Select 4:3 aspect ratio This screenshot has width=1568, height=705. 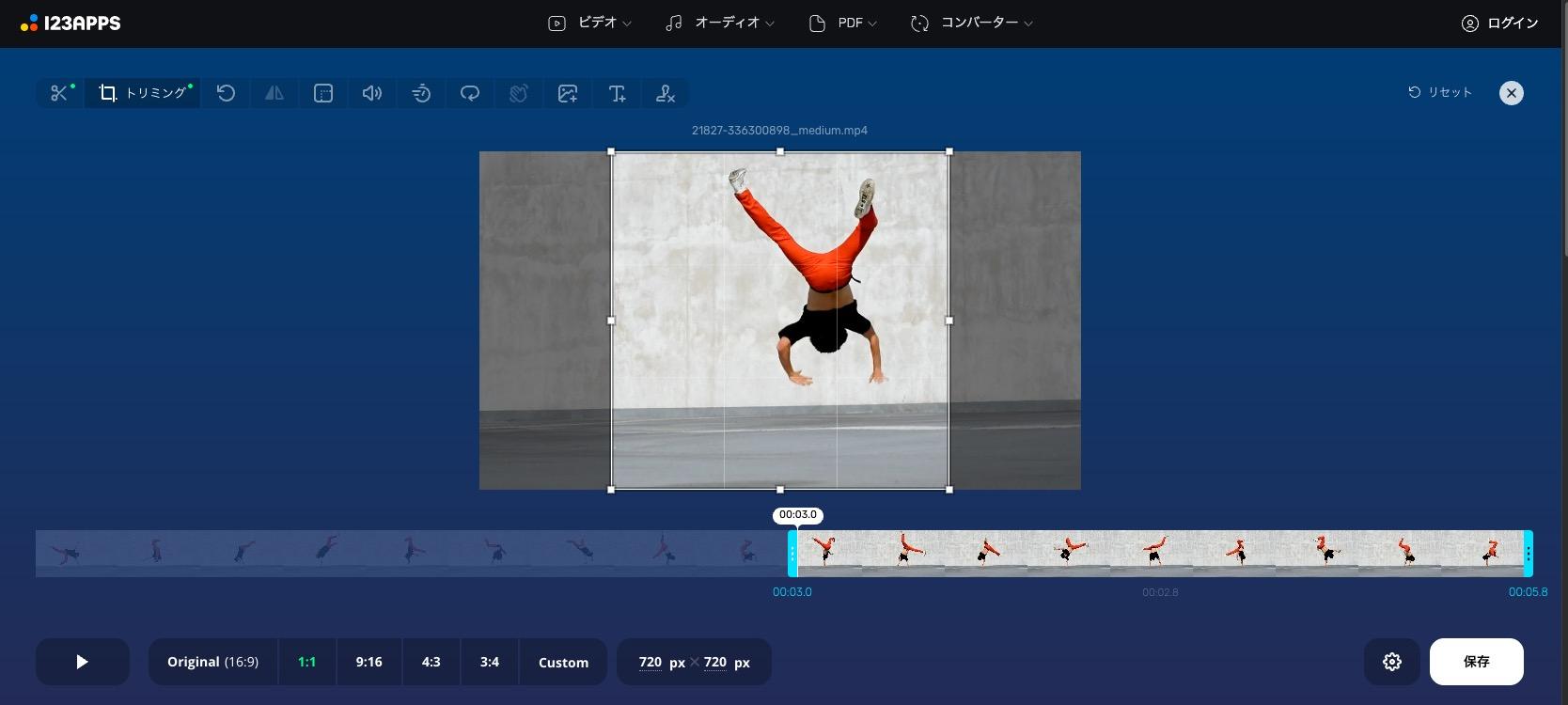coord(431,662)
